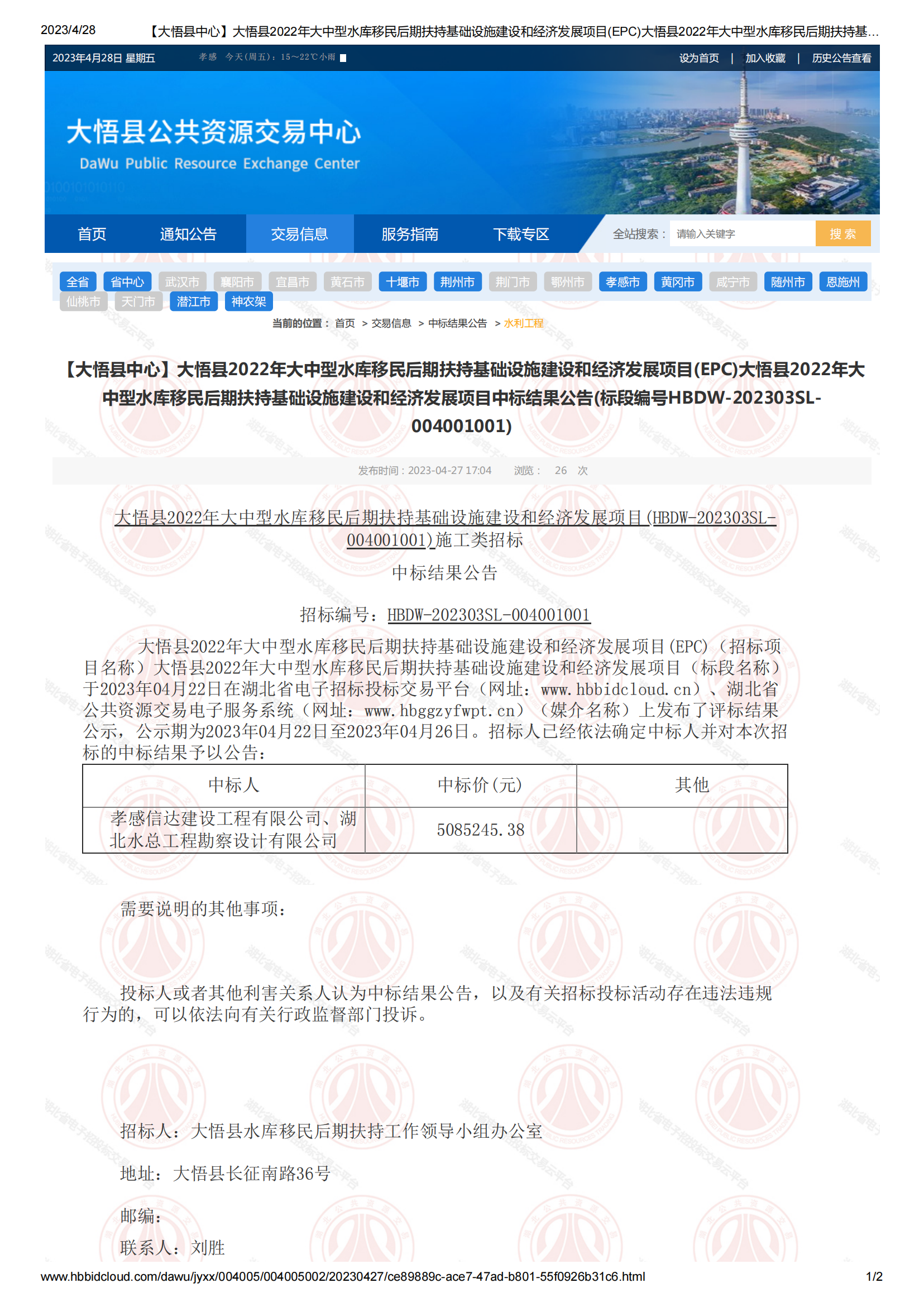Click the 设为首页 link

tap(698, 58)
